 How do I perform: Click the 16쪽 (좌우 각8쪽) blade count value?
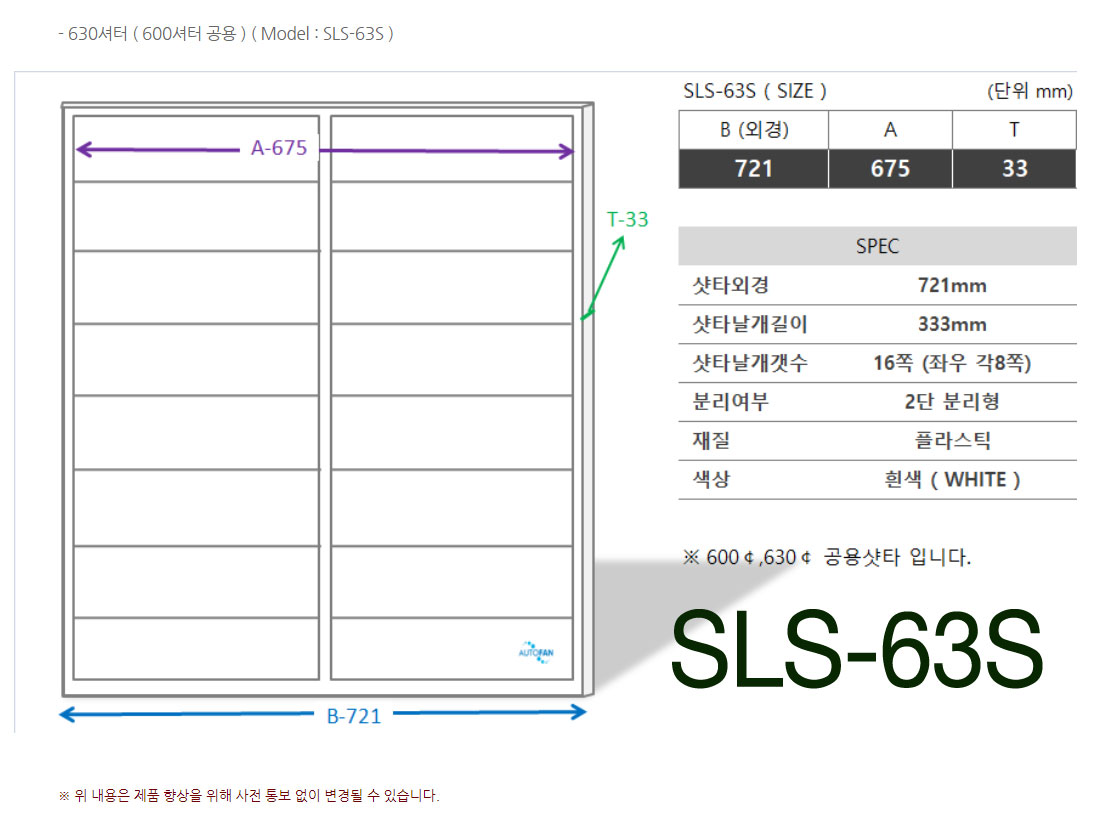pos(952,363)
